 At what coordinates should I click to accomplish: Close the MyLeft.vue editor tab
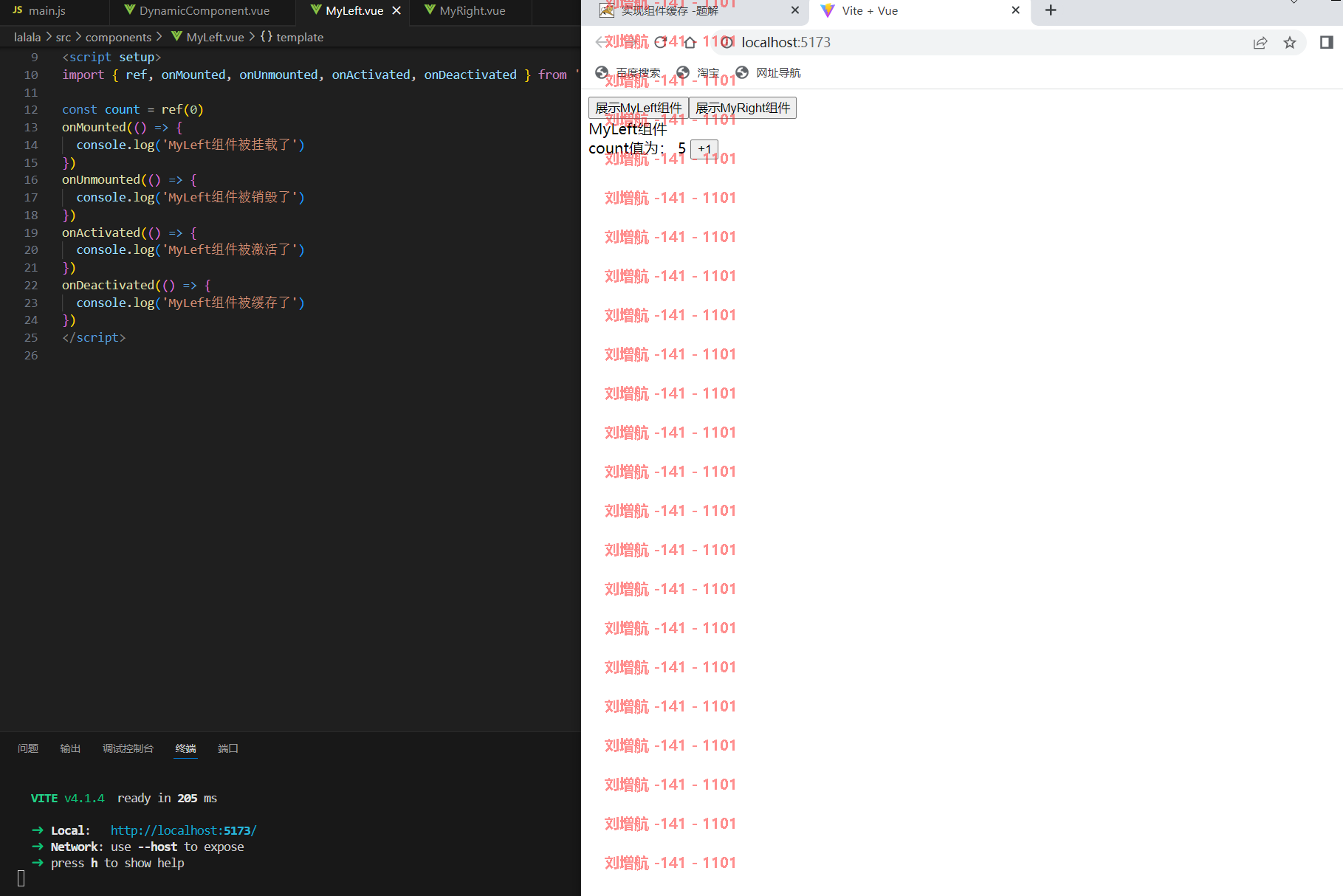[x=396, y=11]
